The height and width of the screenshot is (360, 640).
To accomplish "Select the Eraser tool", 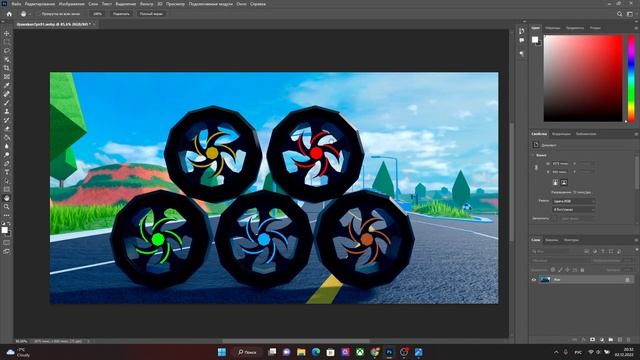I will click(x=7, y=129).
